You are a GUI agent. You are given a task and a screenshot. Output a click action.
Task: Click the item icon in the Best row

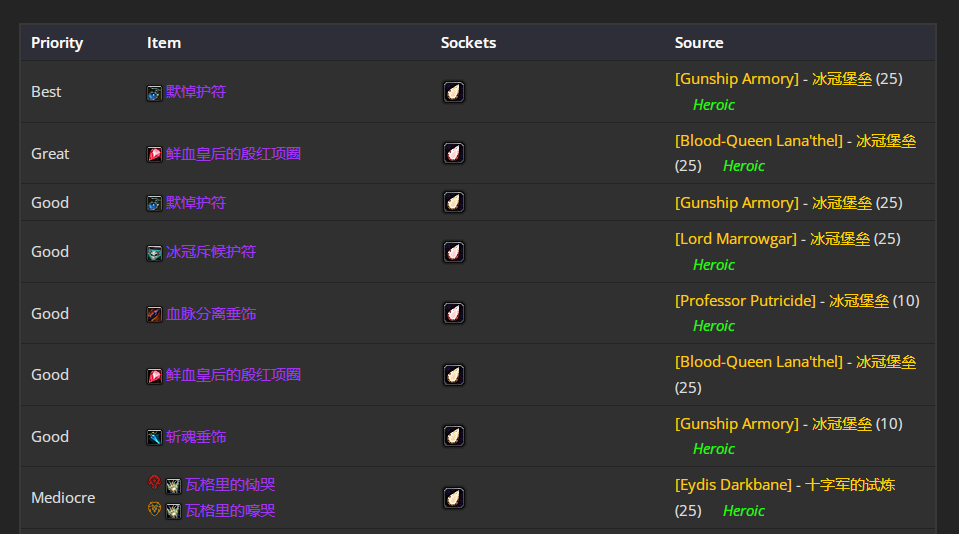tap(154, 93)
